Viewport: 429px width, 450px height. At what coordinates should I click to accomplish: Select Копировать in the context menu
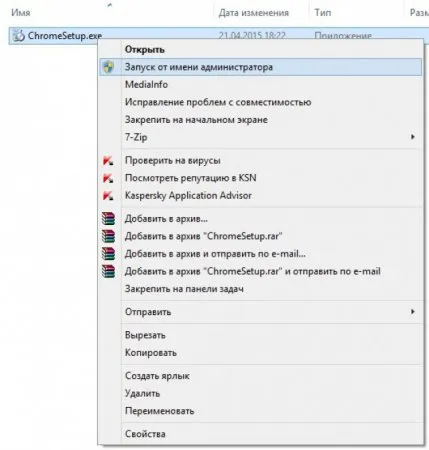pyautogui.click(x=261, y=353)
